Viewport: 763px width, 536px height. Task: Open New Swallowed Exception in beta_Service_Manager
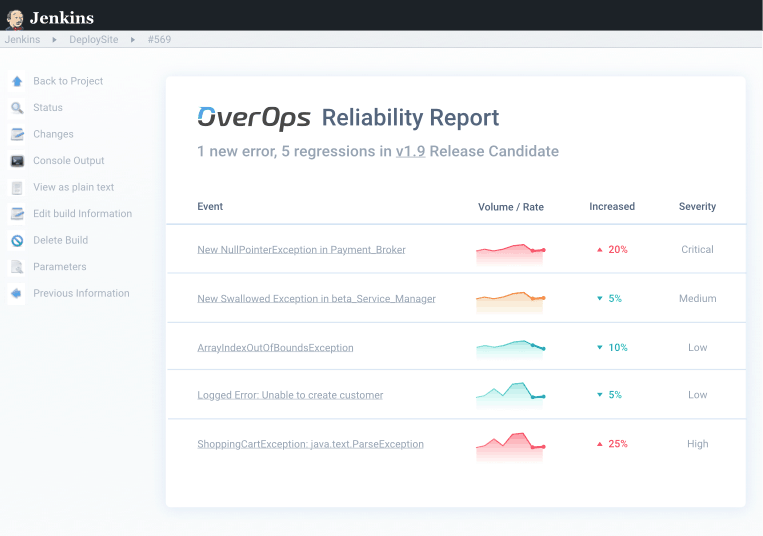(x=316, y=299)
